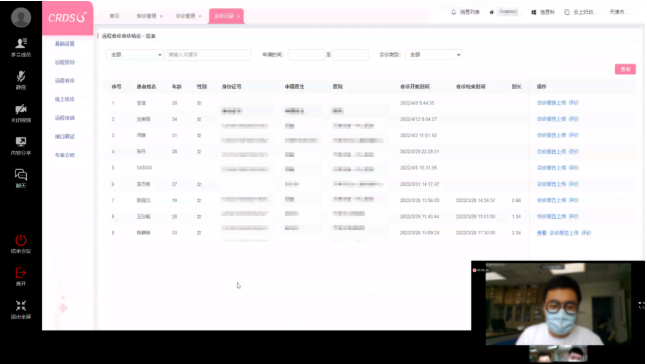
Task: Select the webcam video thumbnail
Action: pyautogui.click(x=558, y=304)
